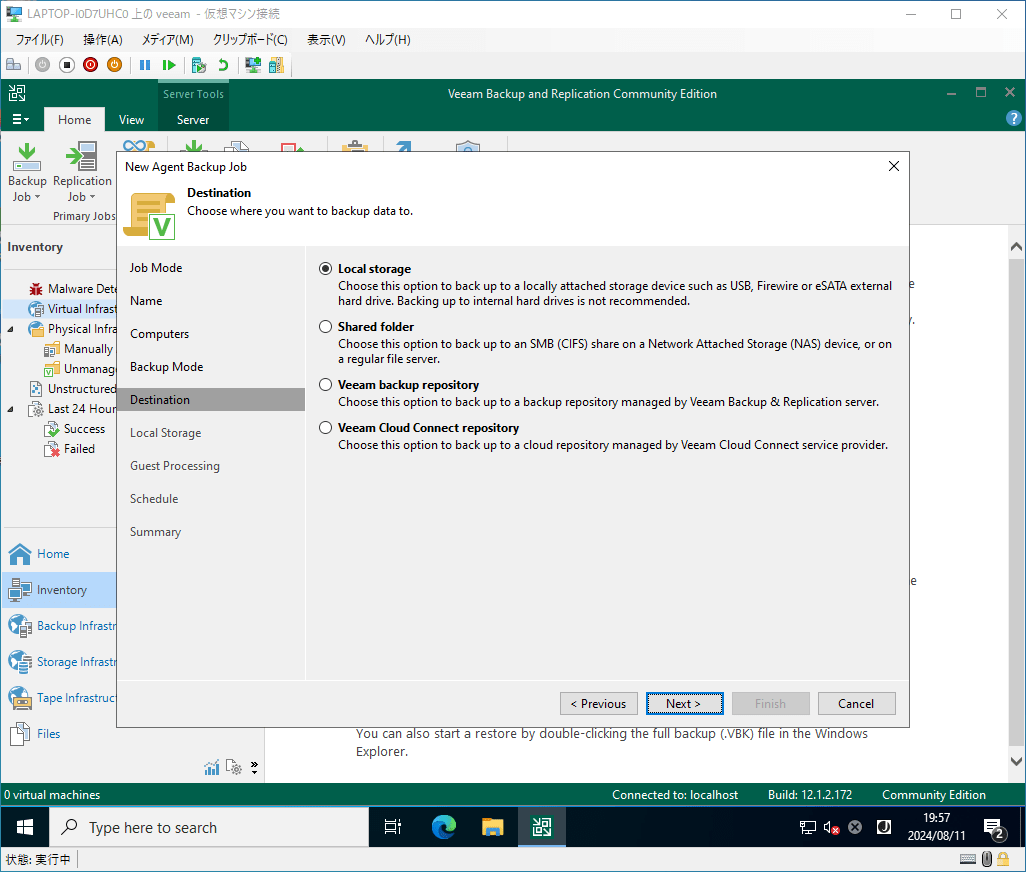1026x872 pixels.
Task: Open the 操作 menu
Action: click(103, 40)
